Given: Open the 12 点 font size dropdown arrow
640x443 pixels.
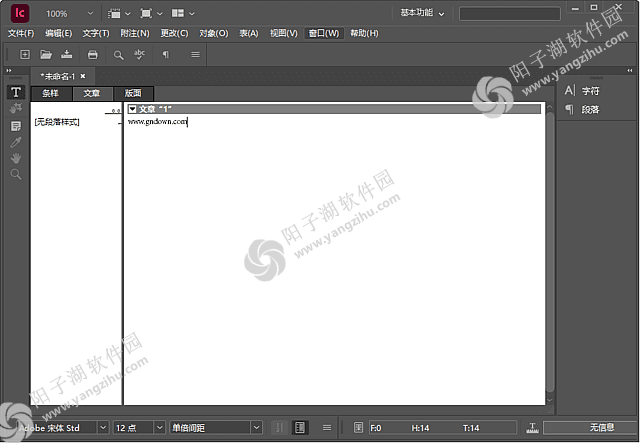Looking at the screenshot, I should [x=160, y=427].
